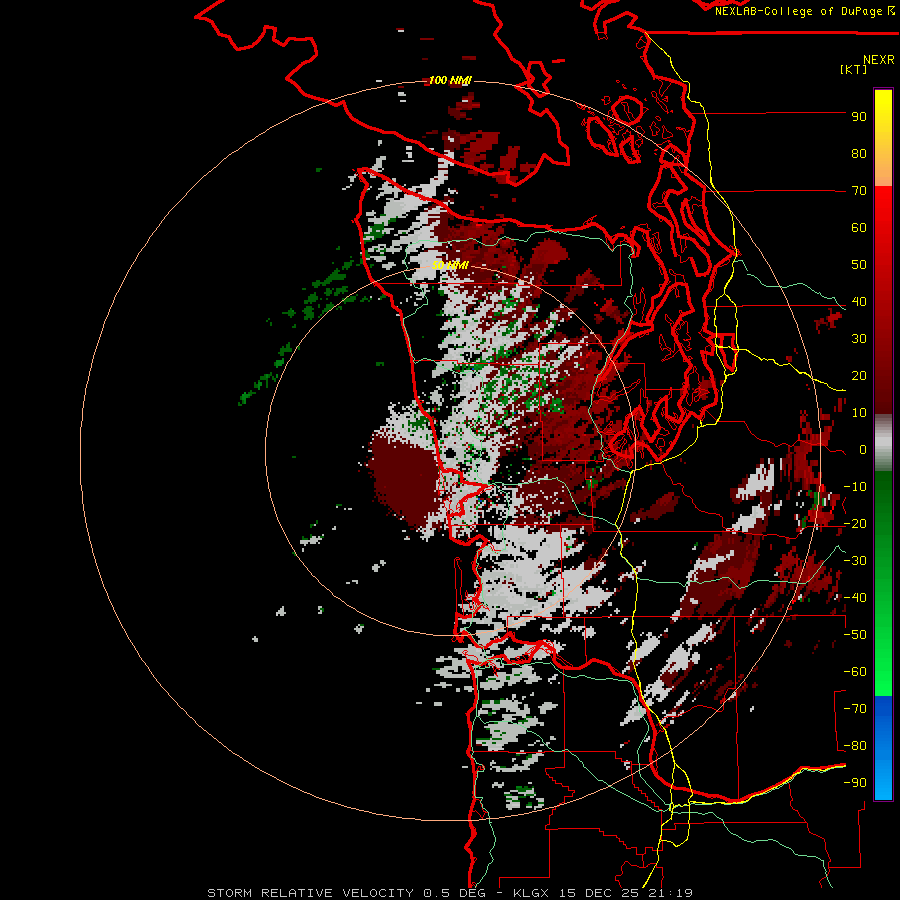Click the 70 value on velocity scale

coord(859,191)
